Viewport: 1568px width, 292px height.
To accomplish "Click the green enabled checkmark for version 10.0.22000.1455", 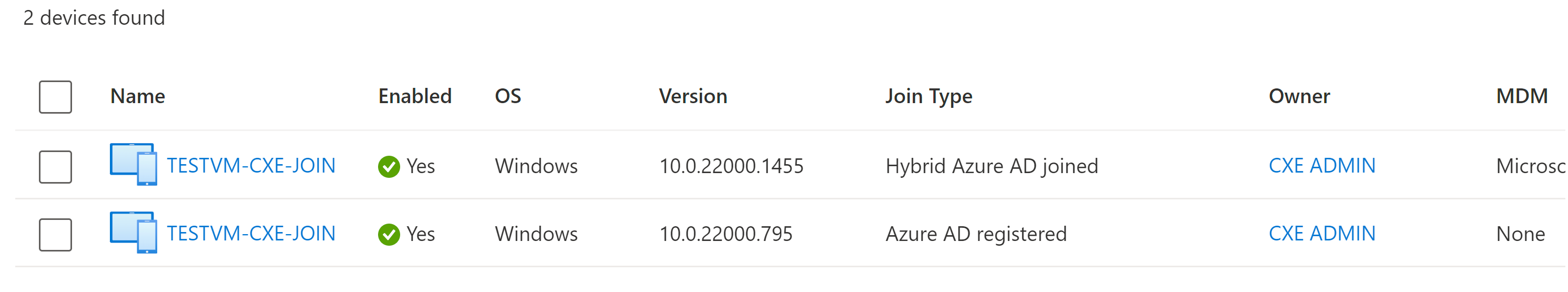I will click(389, 166).
